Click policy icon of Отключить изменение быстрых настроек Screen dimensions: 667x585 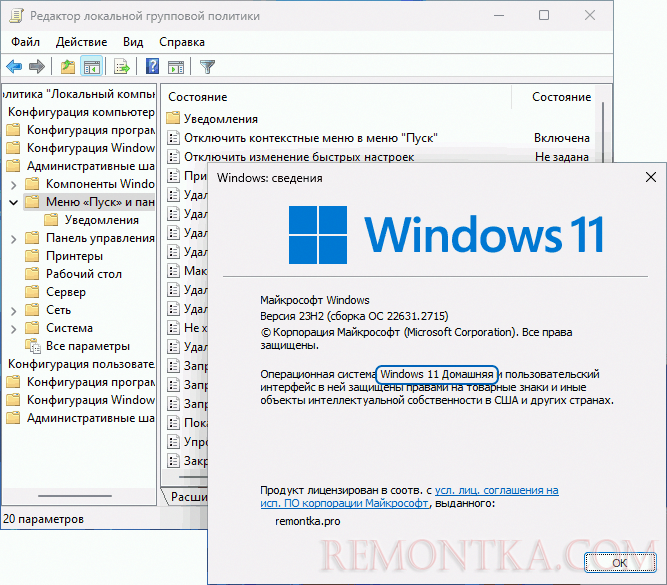click(173, 157)
